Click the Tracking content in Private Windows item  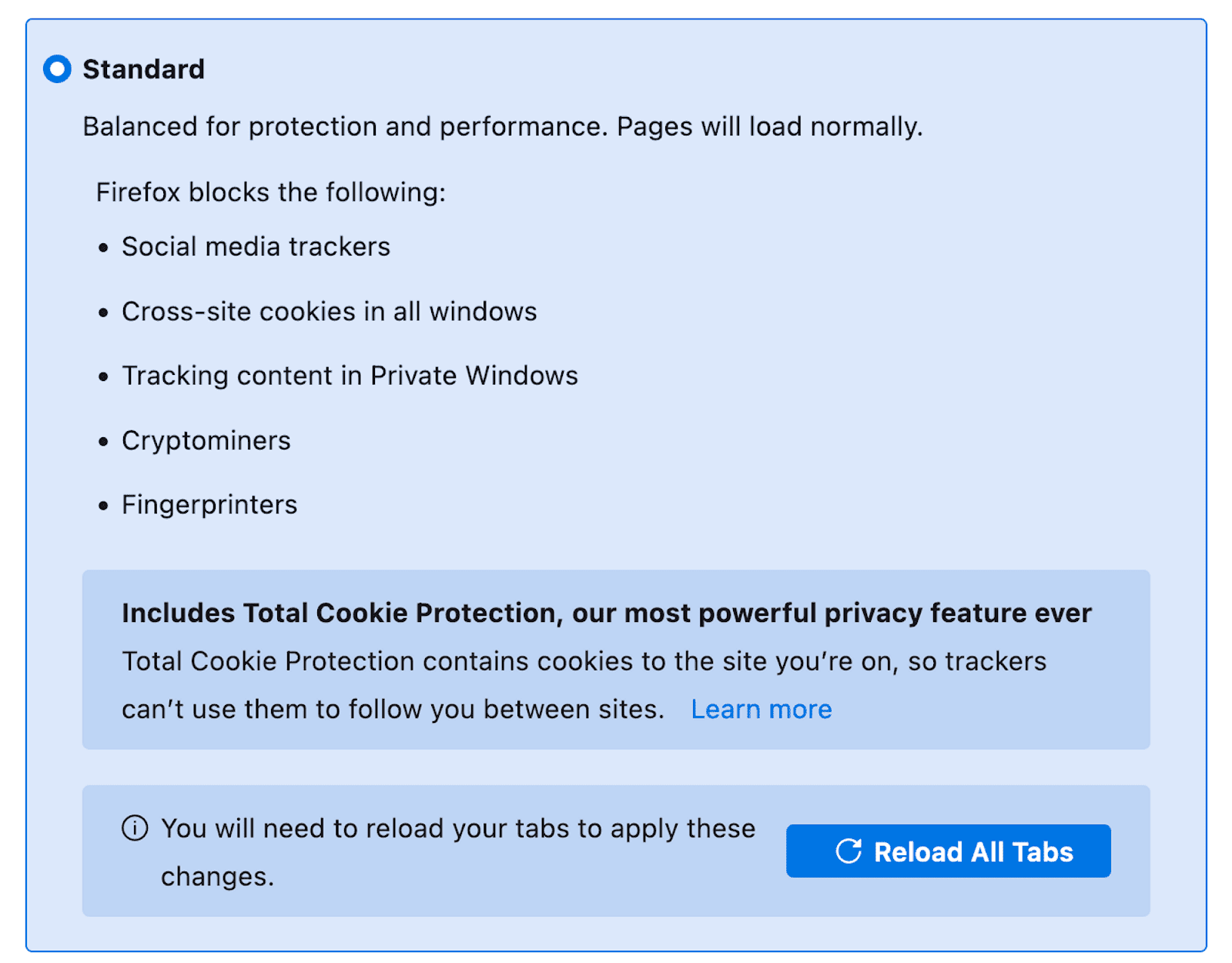[x=350, y=376]
